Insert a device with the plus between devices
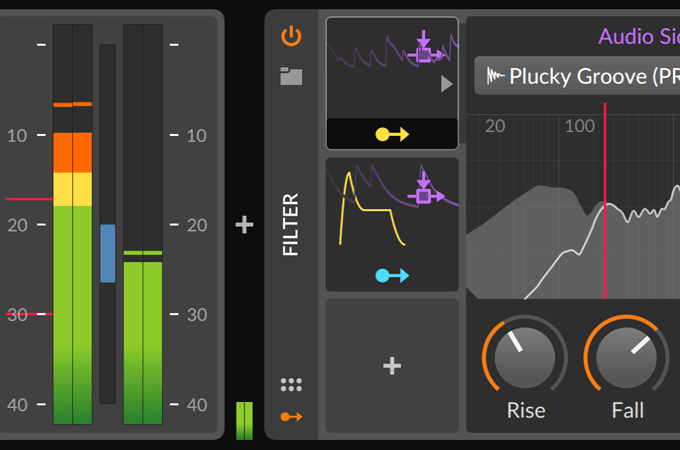This screenshot has width=680, height=450. click(244, 225)
